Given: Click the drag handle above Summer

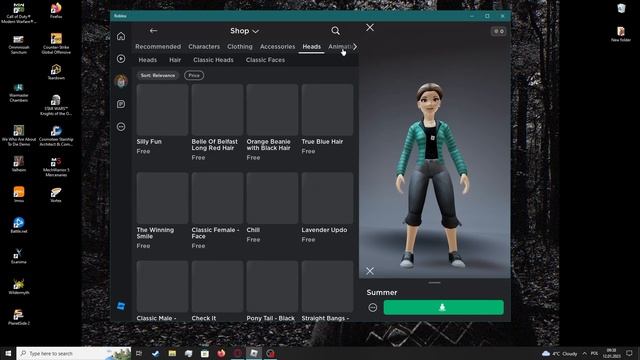Looking at the screenshot, I should coord(434,282).
